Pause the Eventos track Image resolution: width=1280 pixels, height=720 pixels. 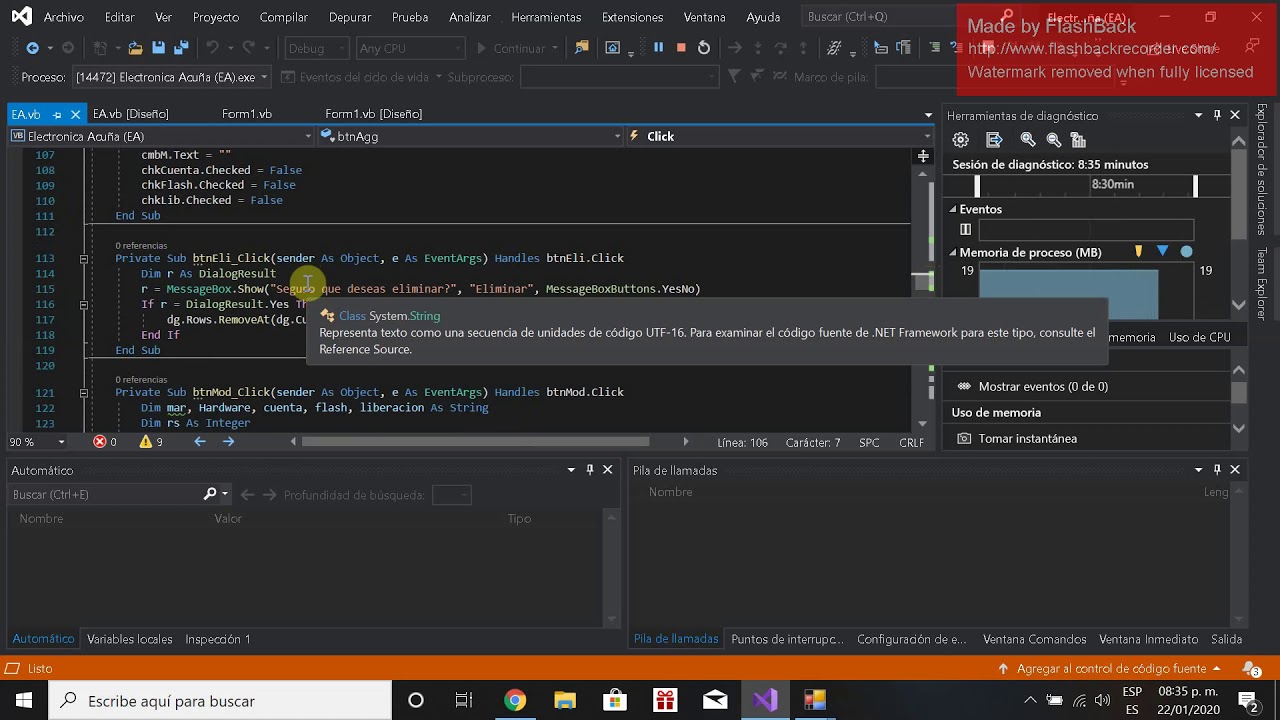pyautogui.click(x=965, y=229)
